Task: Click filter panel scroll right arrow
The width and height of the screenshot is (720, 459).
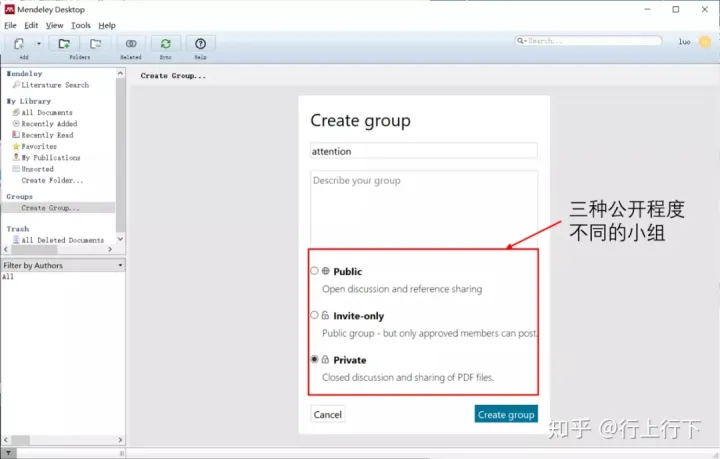Action: [120, 440]
